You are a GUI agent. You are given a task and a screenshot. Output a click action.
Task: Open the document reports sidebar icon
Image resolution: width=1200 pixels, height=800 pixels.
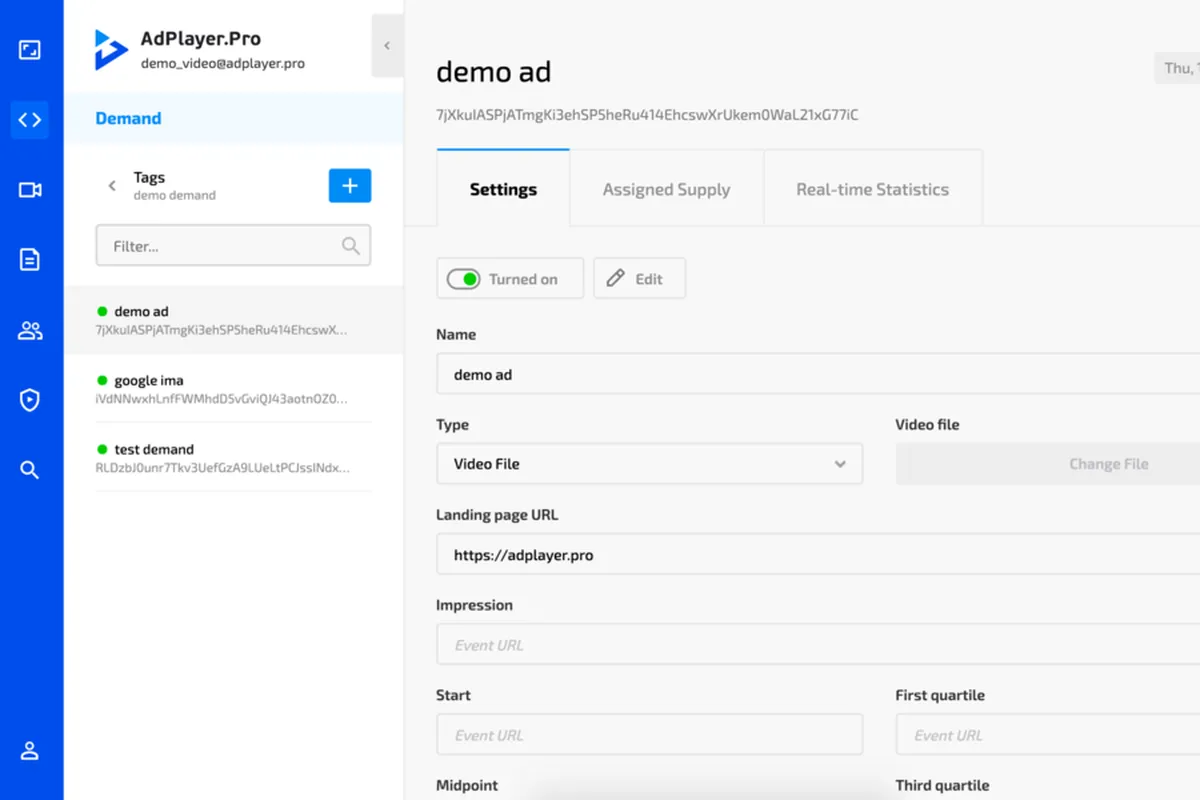coord(30,260)
